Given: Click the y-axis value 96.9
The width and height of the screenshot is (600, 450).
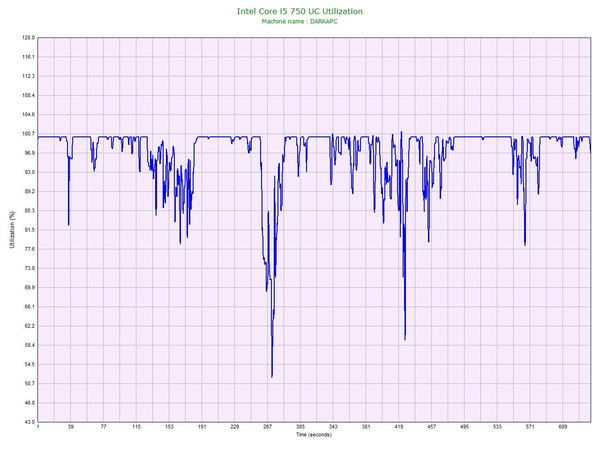Looking at the screenshot, I should (29, 153).
